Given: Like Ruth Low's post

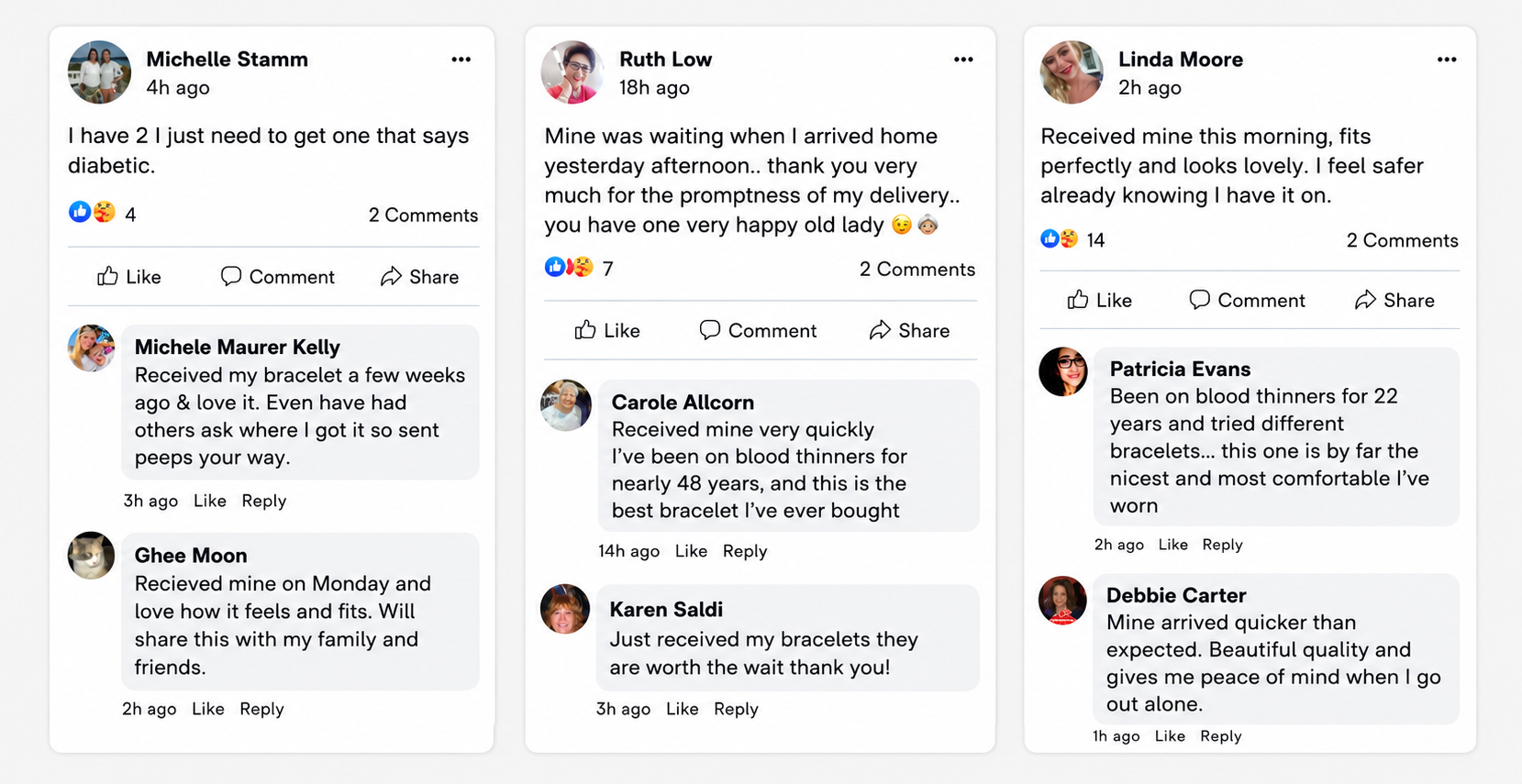Looking at the screenshot, I should pyautogui.click(x=607, y=330).
